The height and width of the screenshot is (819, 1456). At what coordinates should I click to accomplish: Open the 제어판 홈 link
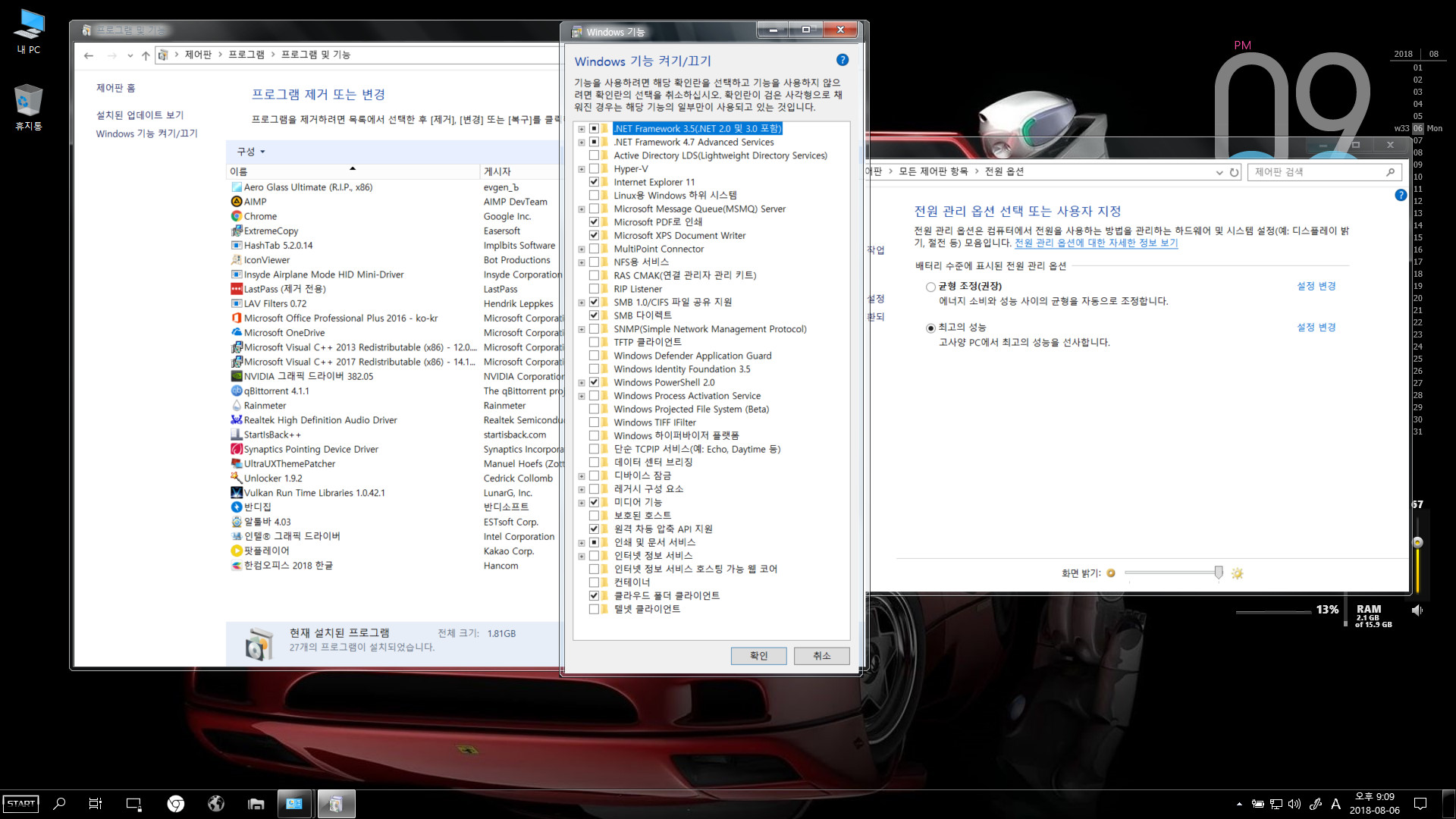pyautogui.click(x=115, y=88)
